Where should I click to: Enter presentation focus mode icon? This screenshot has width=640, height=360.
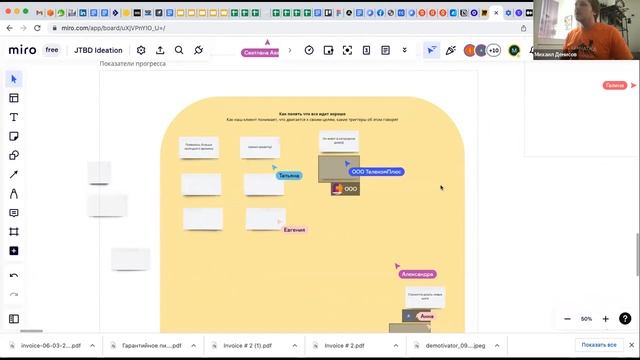(347, 50)
